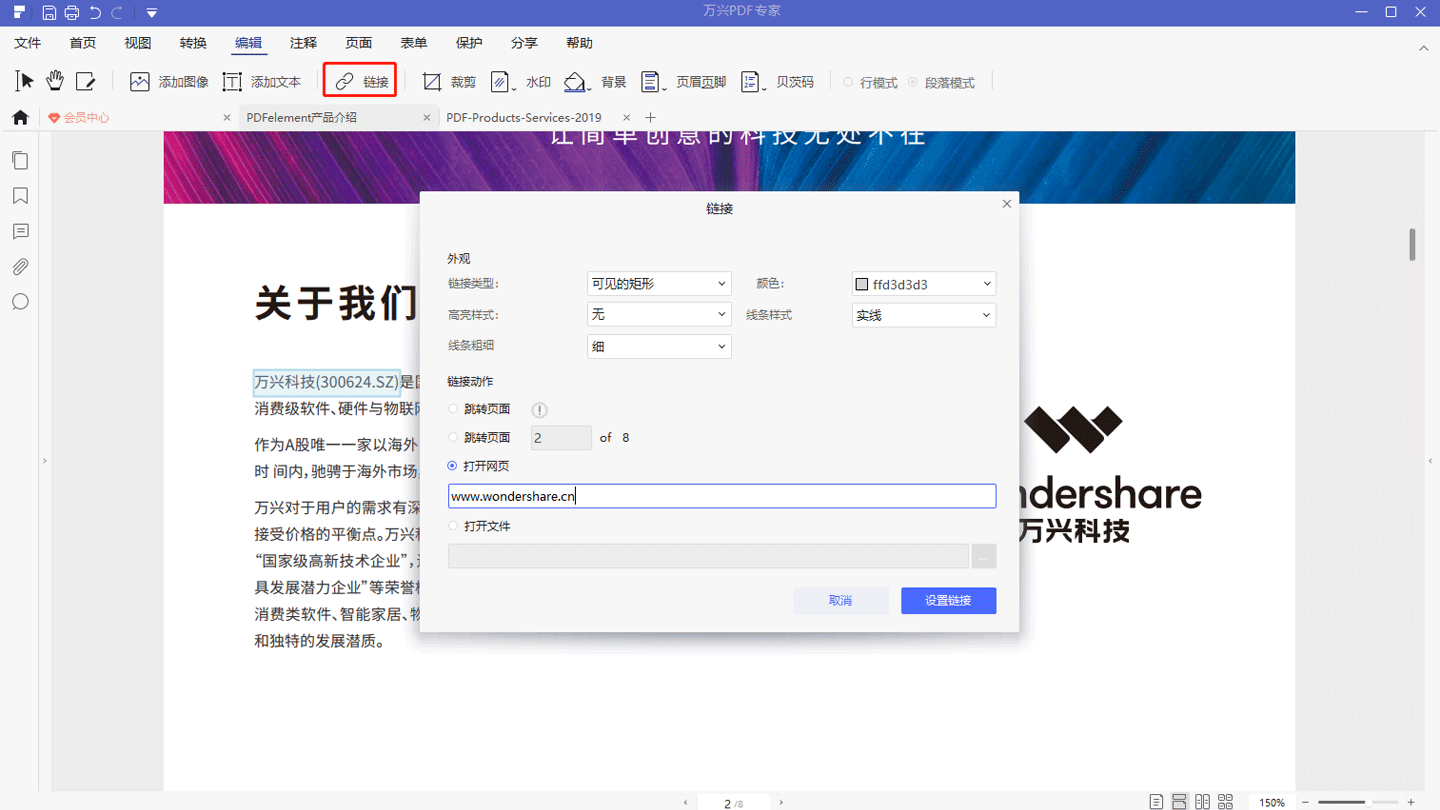Expand the left panel handle
Image resolution: width=1440 pixels, height=810 pixels.
pos(44,461)
